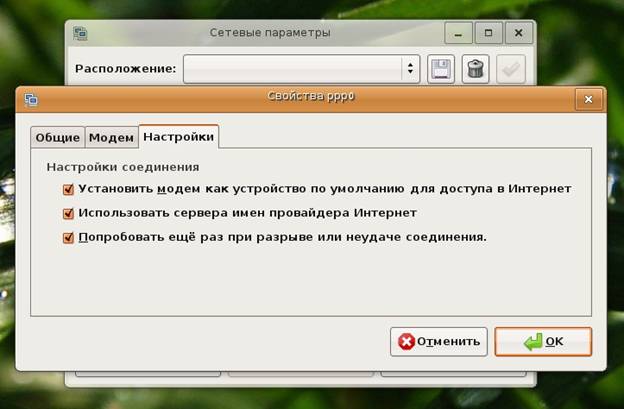Close the Свойства ppp0 dialog
The width and height of the screenshot is (624, 409).
[588, 99]
